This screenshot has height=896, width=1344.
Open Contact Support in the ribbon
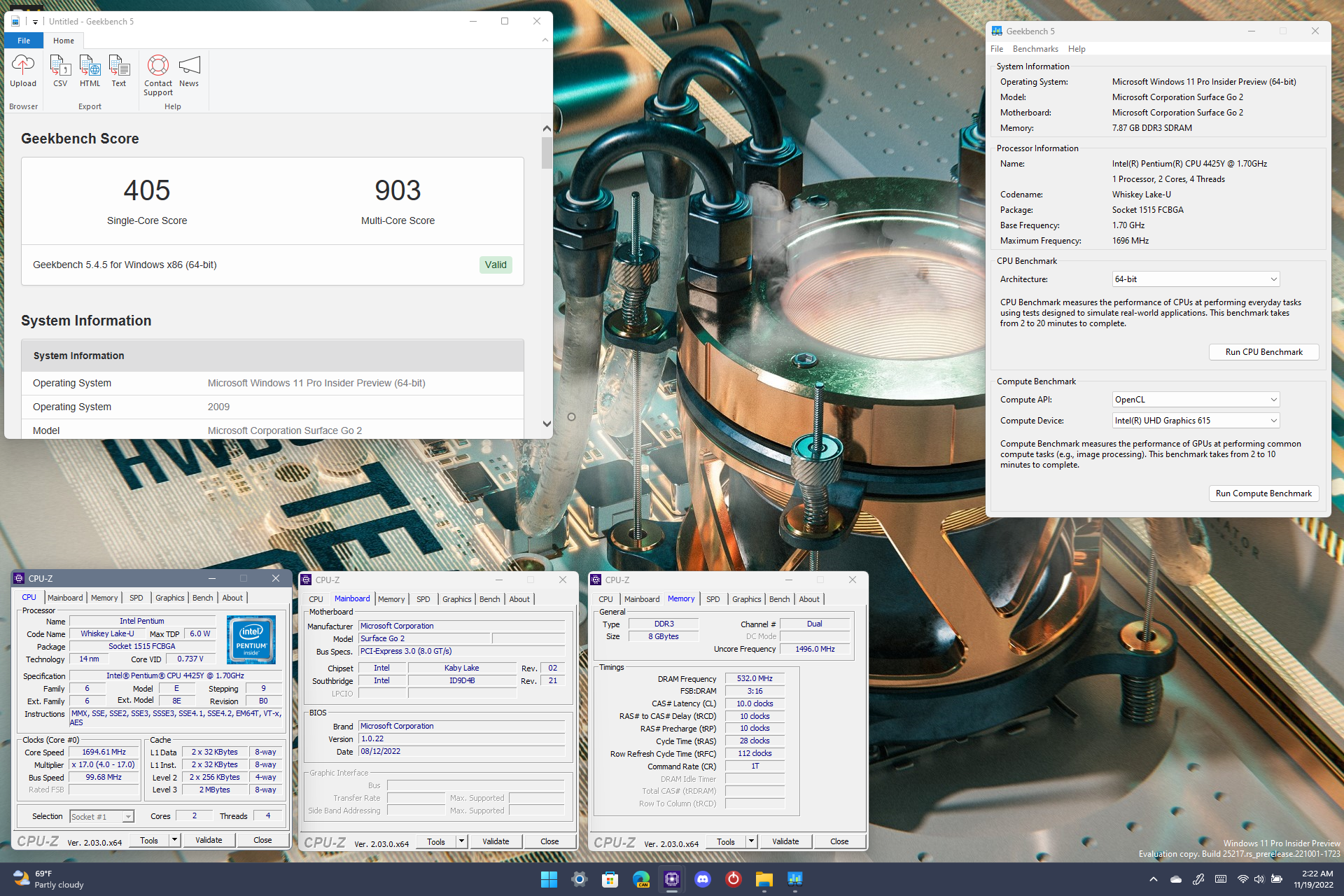[158, 76]
